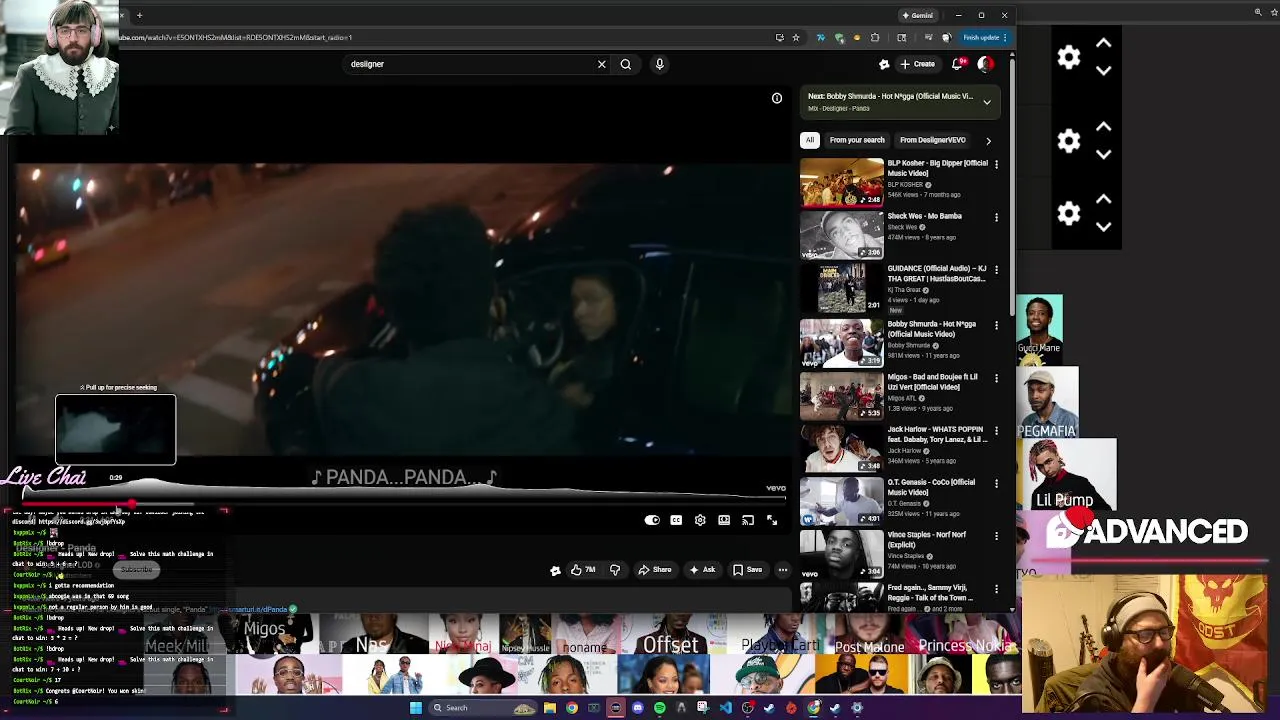Viewport: 1280px width, 720px height.
Task: Open the notifications bell
Action: 957,64
